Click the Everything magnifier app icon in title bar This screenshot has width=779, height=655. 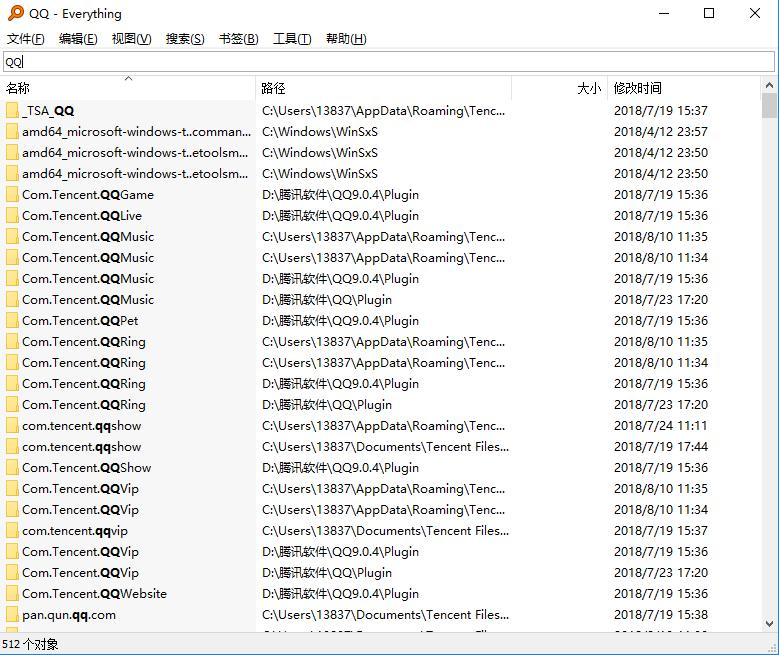pyautogui.click(x=15, y=13)
